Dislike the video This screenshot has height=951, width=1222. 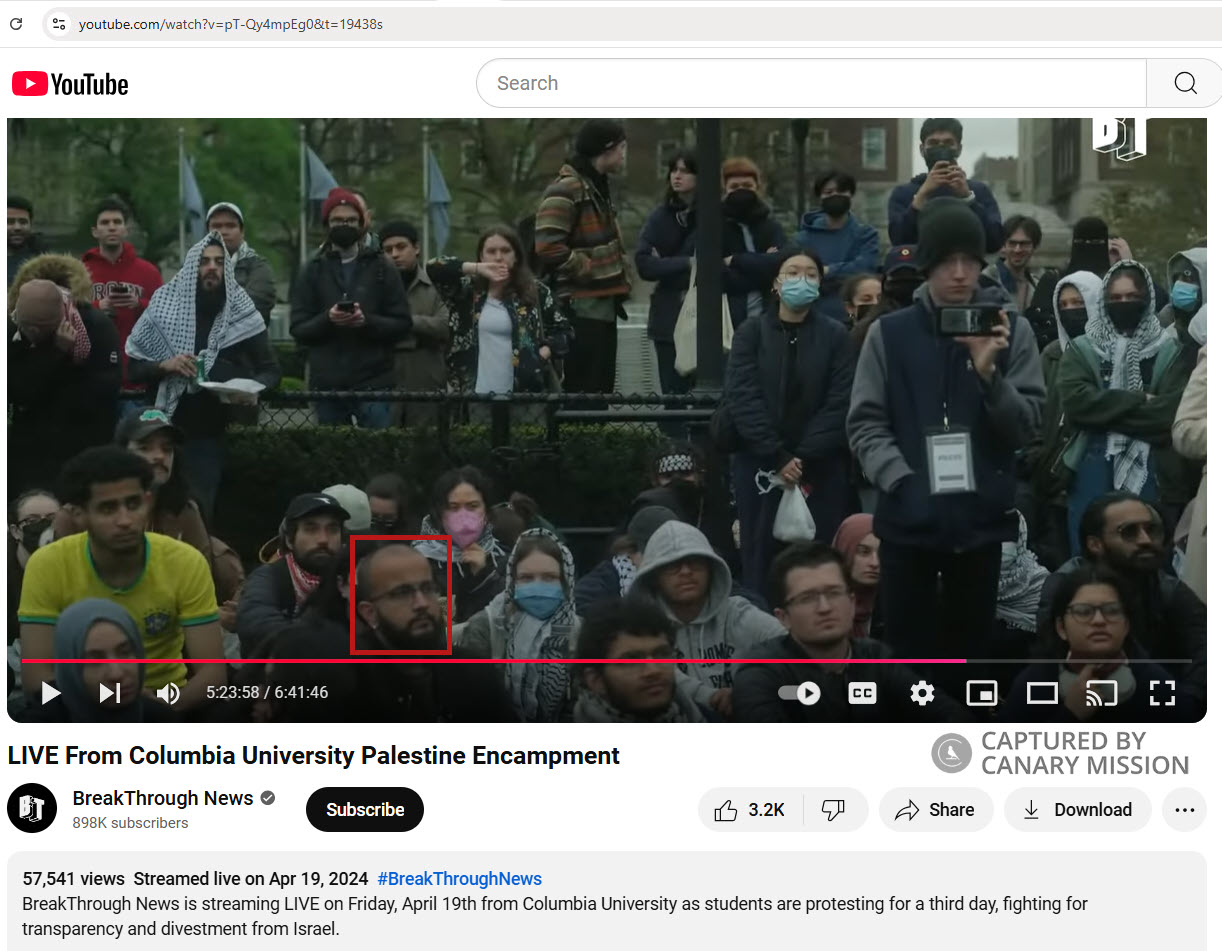pyautogui.click(x=836, y=809)
